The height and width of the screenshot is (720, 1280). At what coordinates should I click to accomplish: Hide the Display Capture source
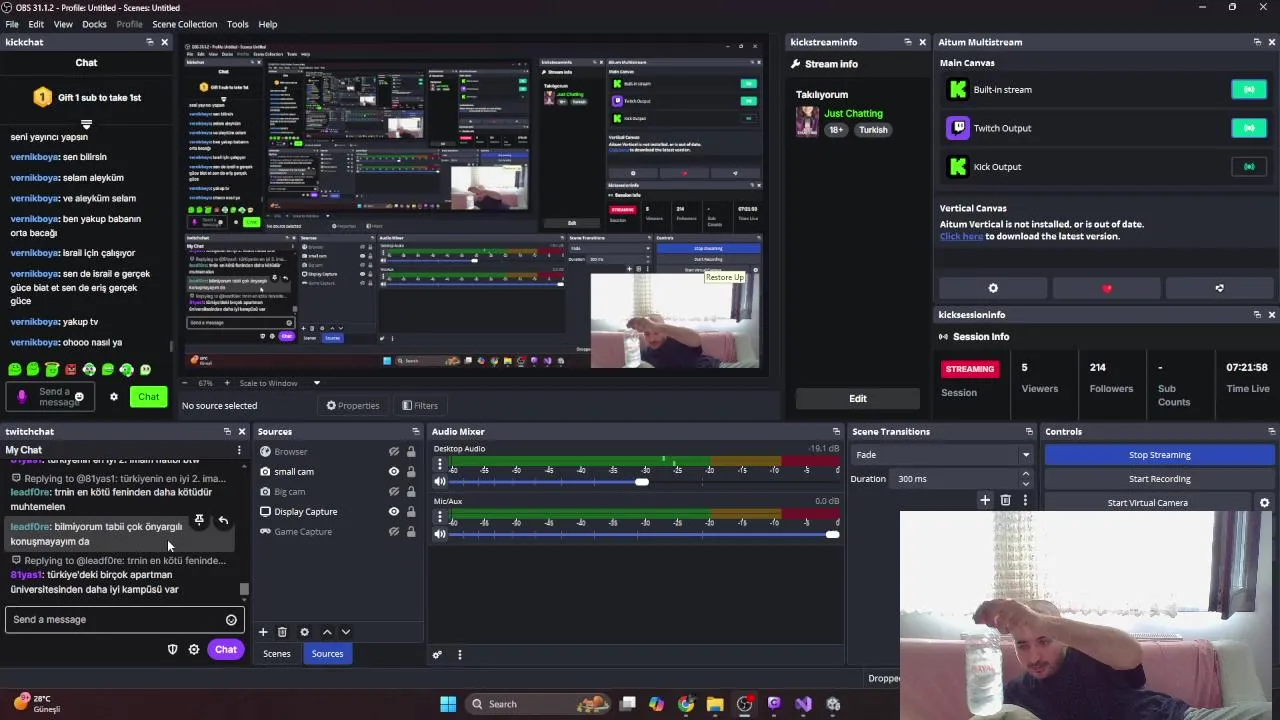tap(394, 512)
